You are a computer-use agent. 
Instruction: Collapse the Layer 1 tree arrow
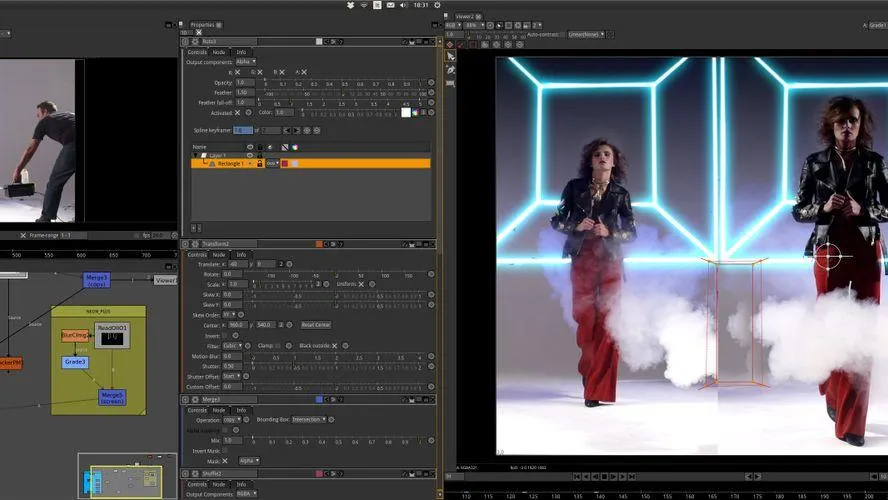point(196,155)
